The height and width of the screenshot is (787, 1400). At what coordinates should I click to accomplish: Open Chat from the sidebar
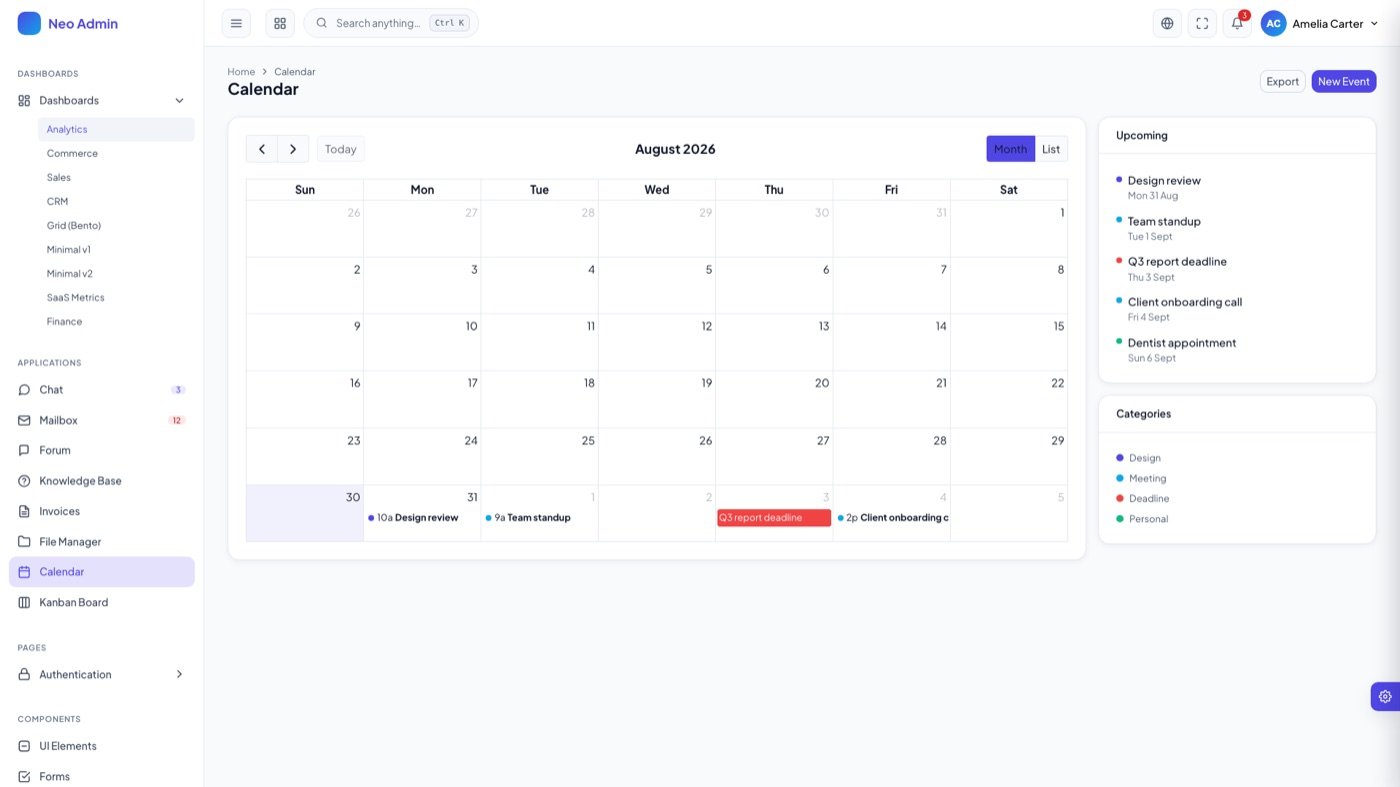[102, 390]
